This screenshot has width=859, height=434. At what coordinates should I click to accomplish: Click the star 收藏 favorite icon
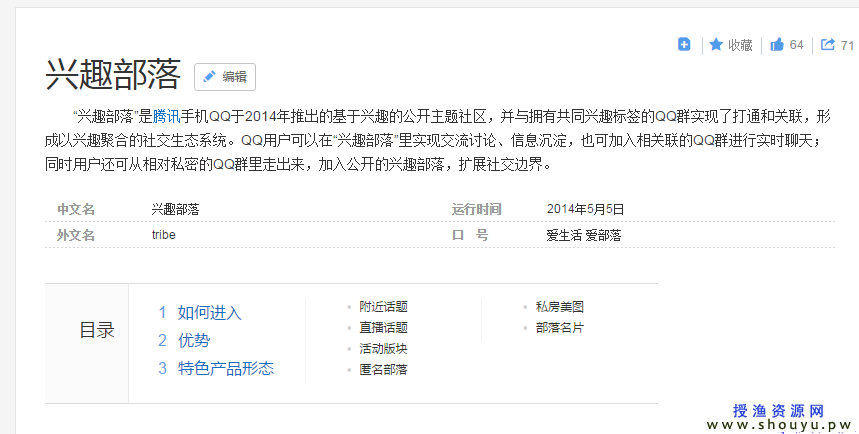pyautogui.click(x=715, y=44)
